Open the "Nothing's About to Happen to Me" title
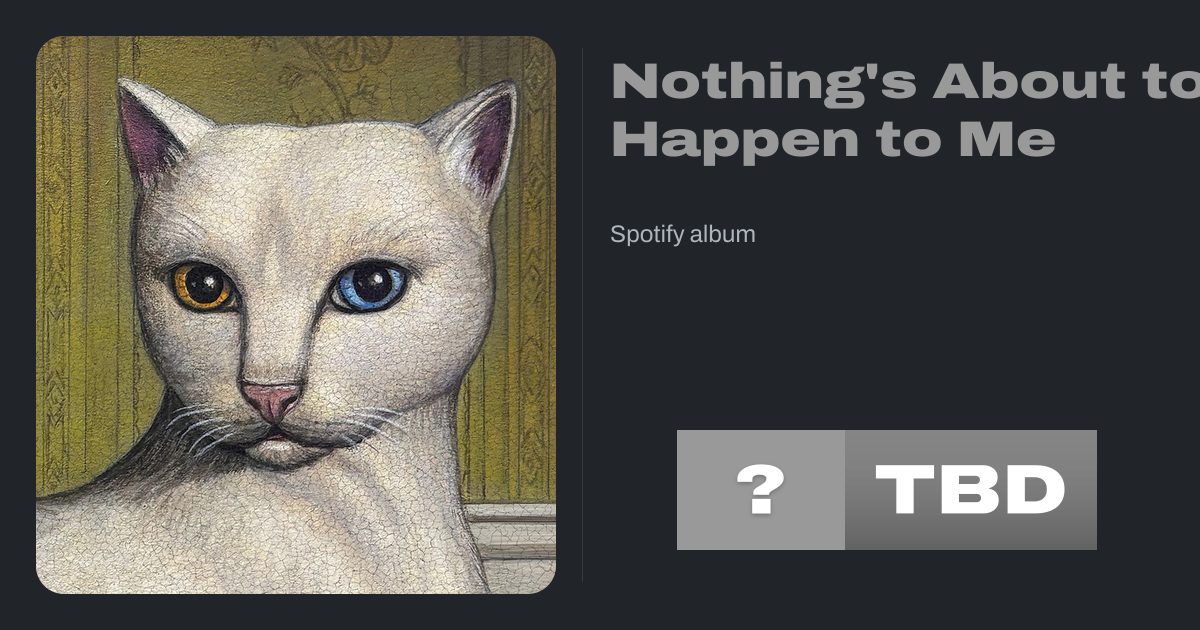The width and height of the screenshot is (1200, 630). coord(905,110)
